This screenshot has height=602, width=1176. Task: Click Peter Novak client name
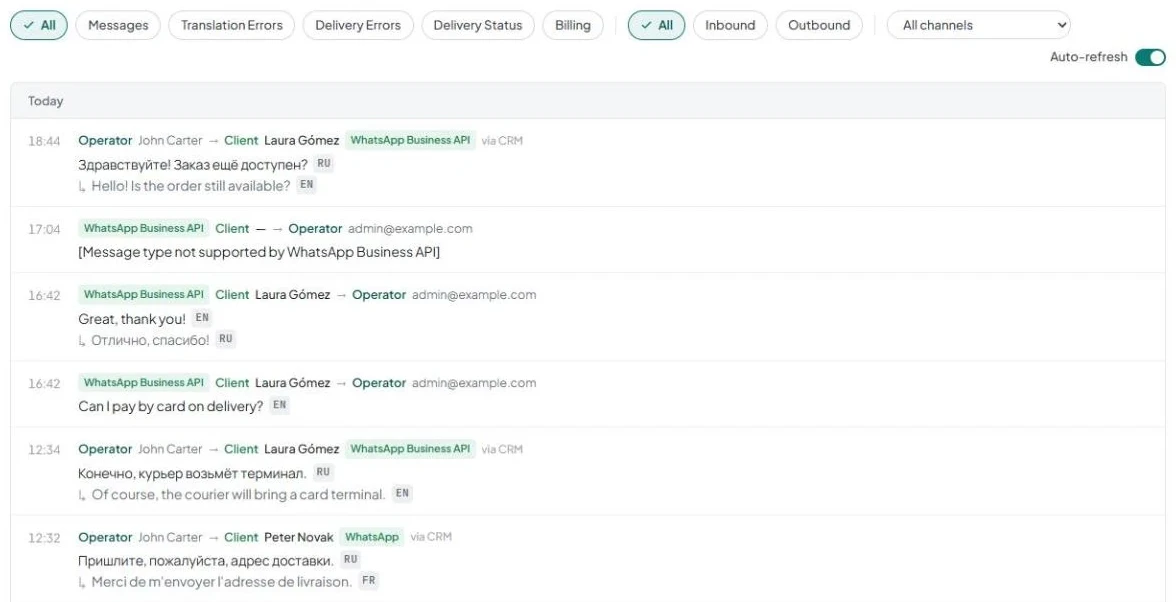coord(298,537)
